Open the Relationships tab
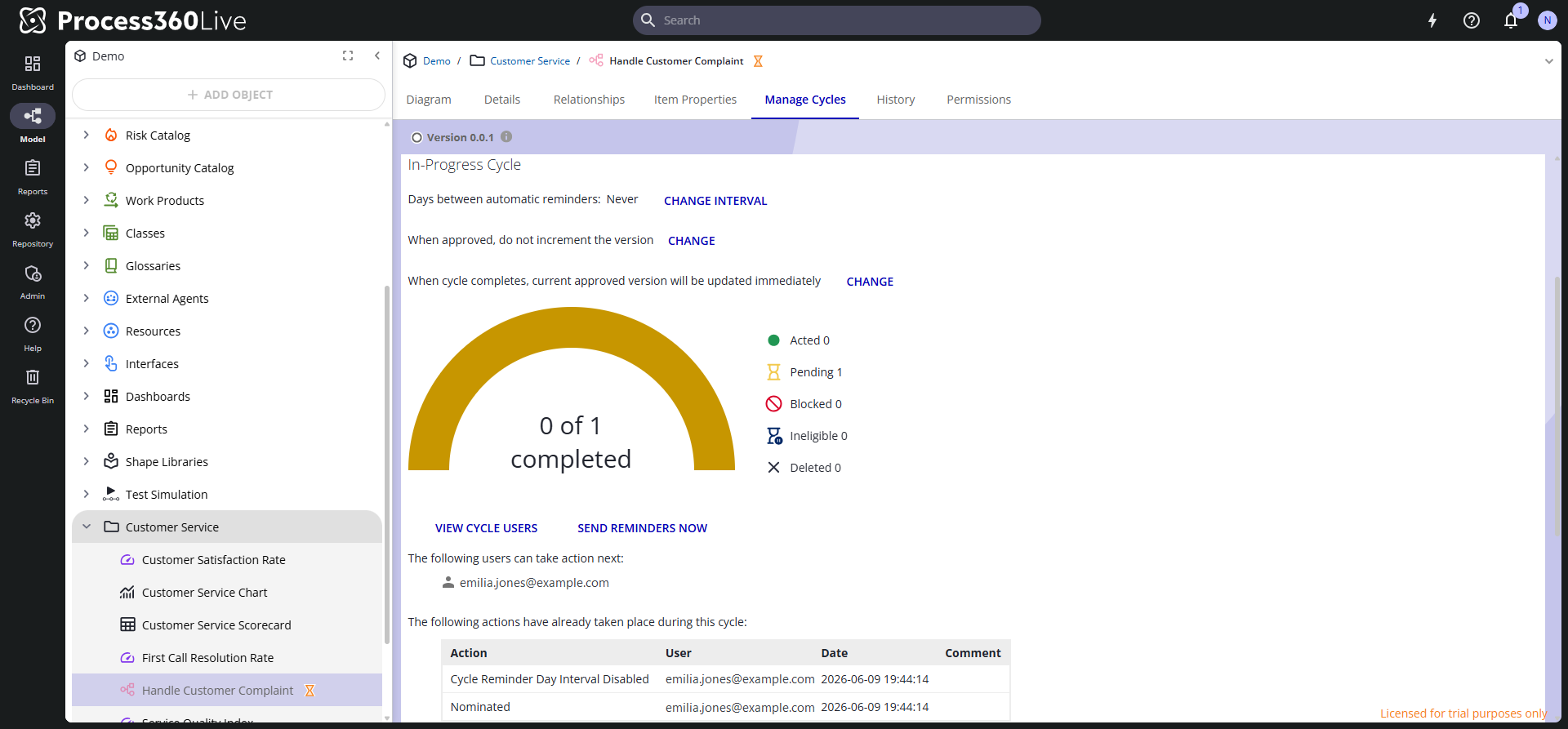 click(589, 100)
